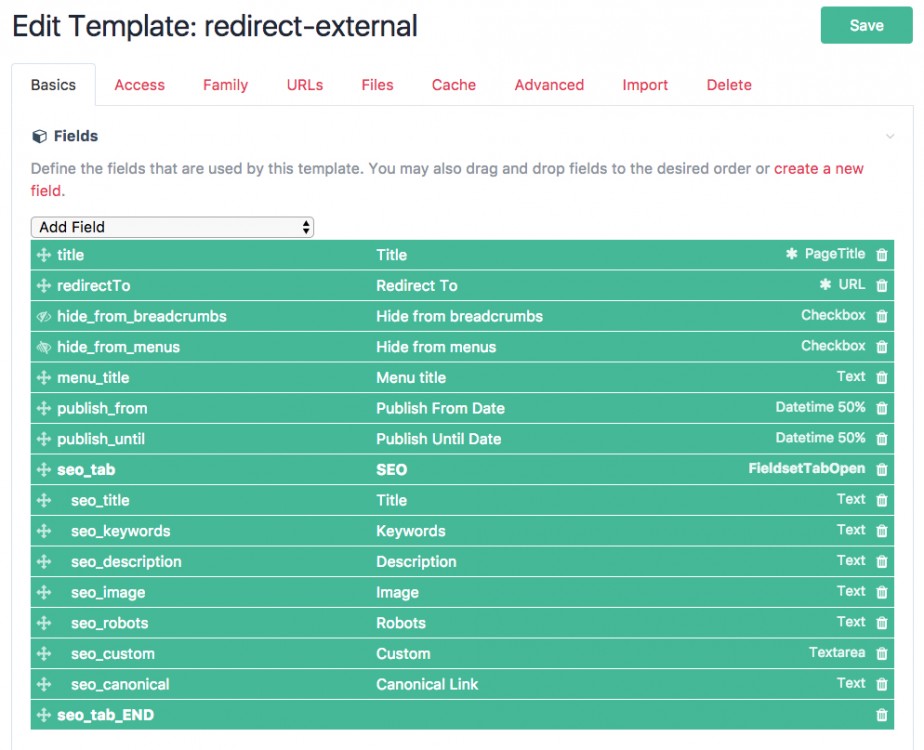Switch to the Access tab
Screen dimensions: 924x750
pos(139,85)
